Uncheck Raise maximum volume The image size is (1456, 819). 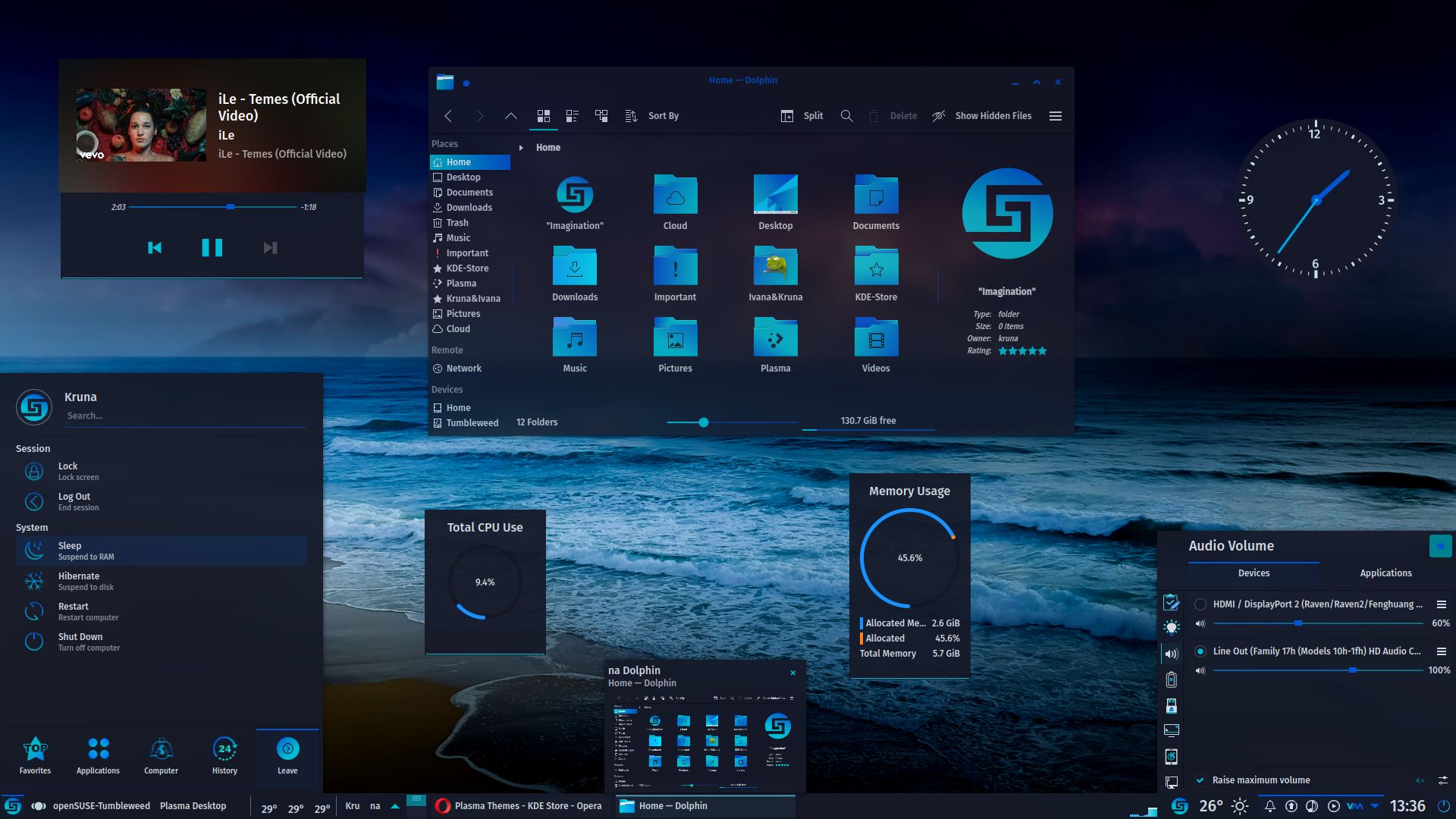[1200, 780]
